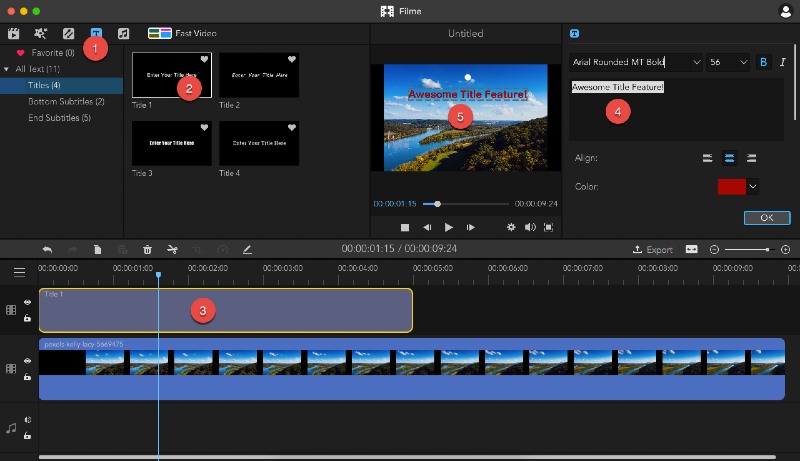
Task: Align title text center
Action: click(x=730, y=158)
